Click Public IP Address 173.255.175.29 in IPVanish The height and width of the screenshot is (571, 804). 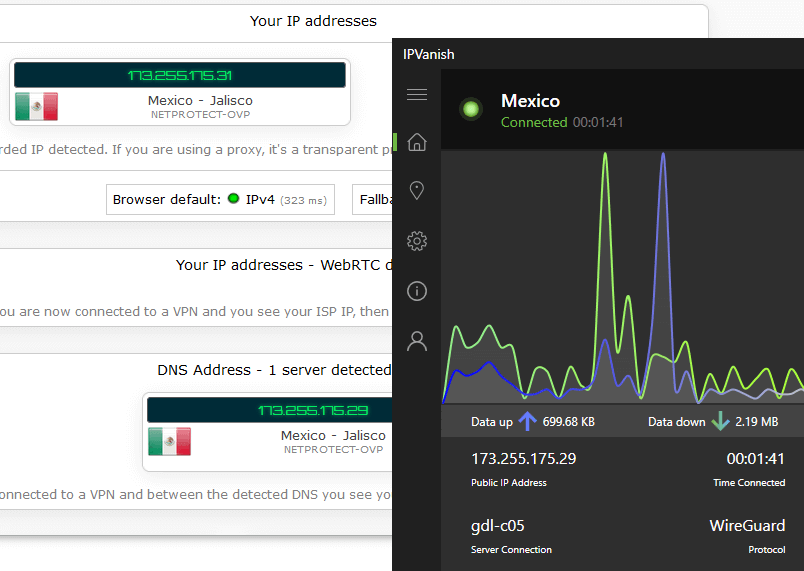(x=524, y=459)
